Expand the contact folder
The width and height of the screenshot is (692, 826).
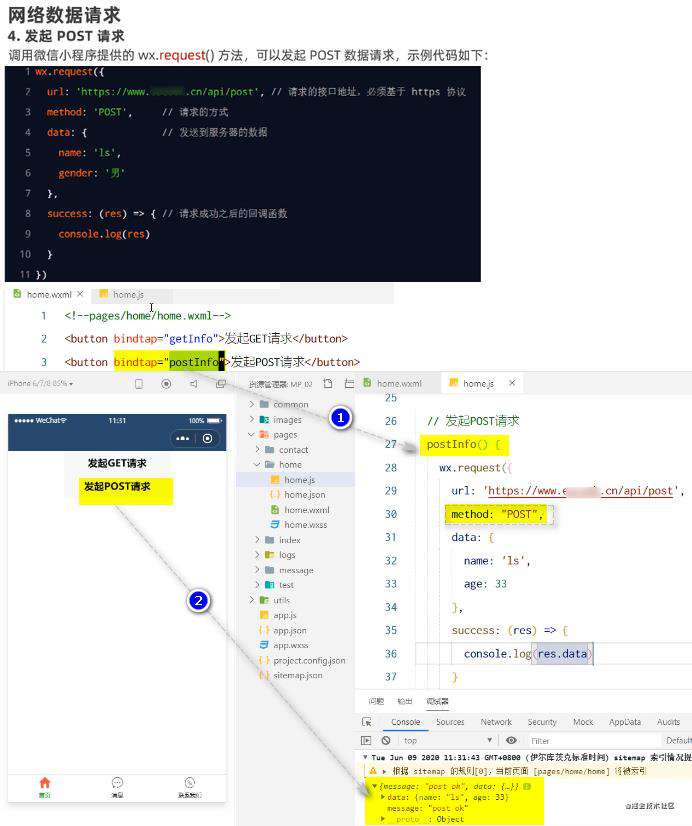tap(257, 449)
